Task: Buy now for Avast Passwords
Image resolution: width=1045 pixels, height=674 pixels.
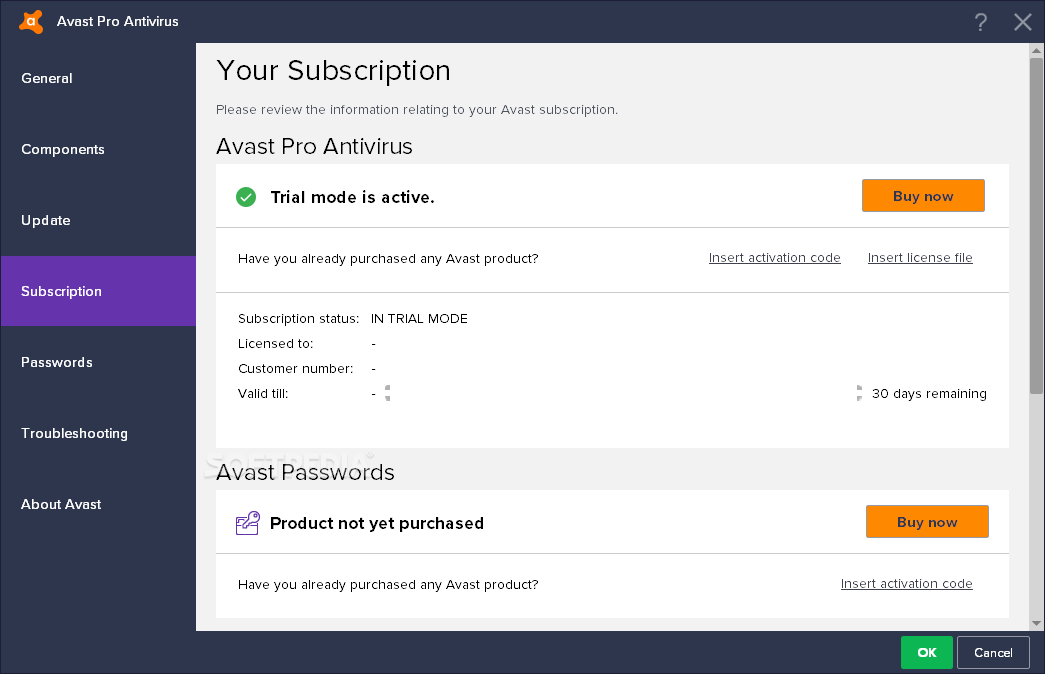Action: (927, 522)
